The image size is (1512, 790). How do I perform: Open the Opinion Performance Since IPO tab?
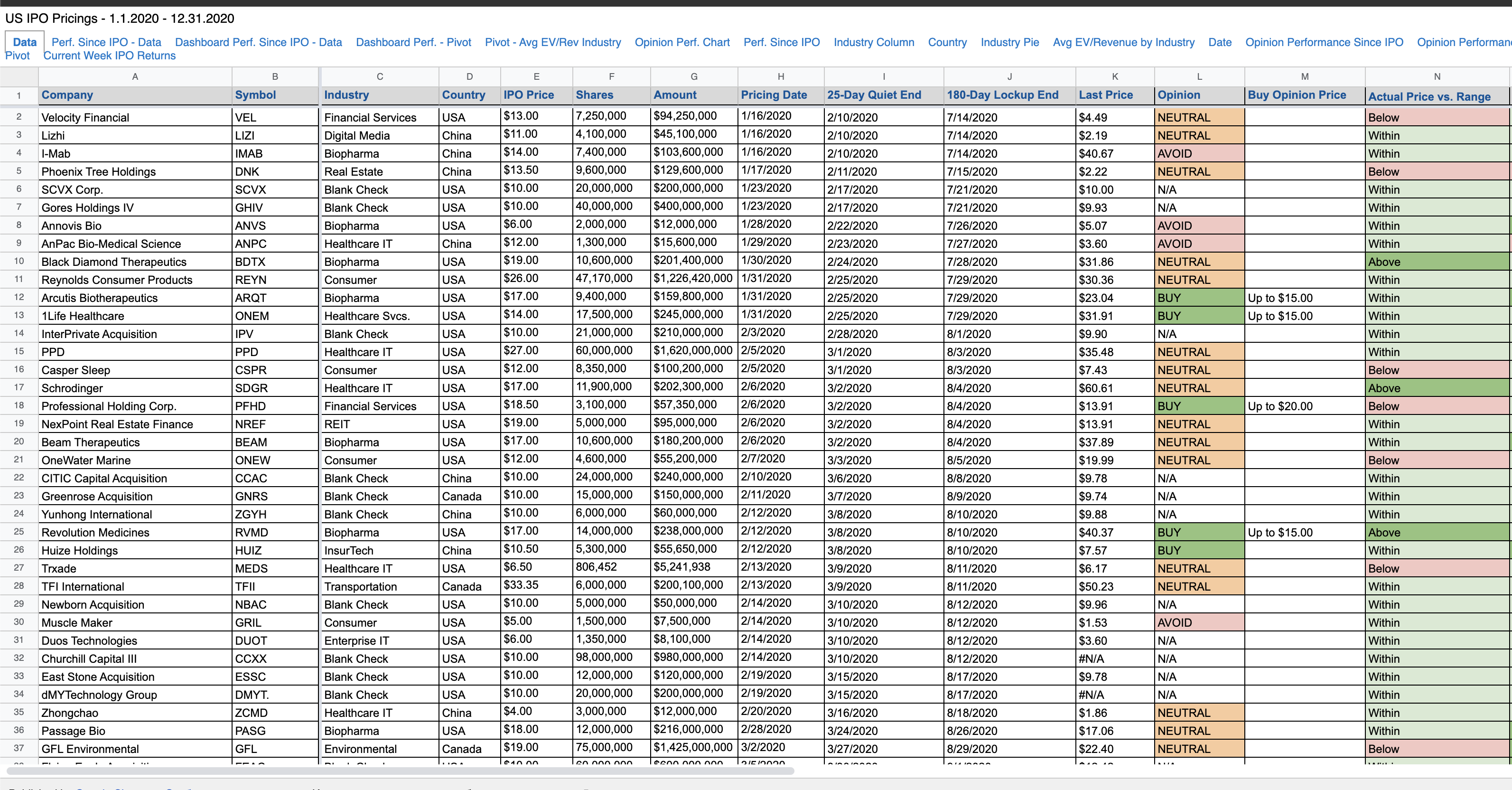coord(1324,42)
